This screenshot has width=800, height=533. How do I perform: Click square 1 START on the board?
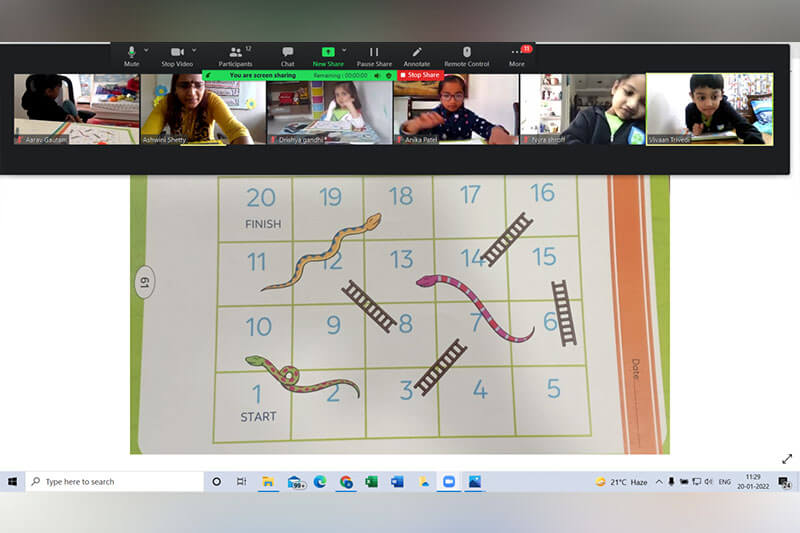click(x=253, y=406)
